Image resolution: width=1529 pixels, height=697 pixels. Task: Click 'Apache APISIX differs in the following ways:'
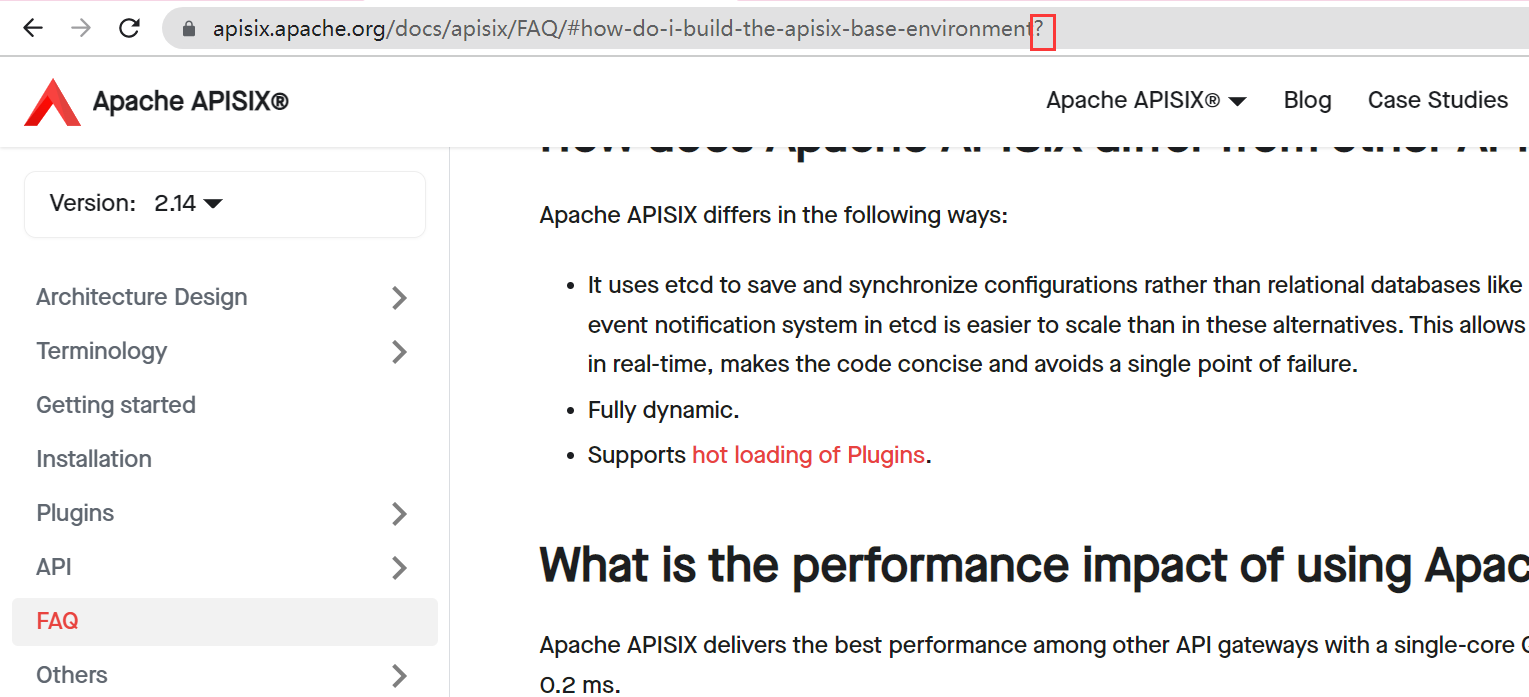773,215
